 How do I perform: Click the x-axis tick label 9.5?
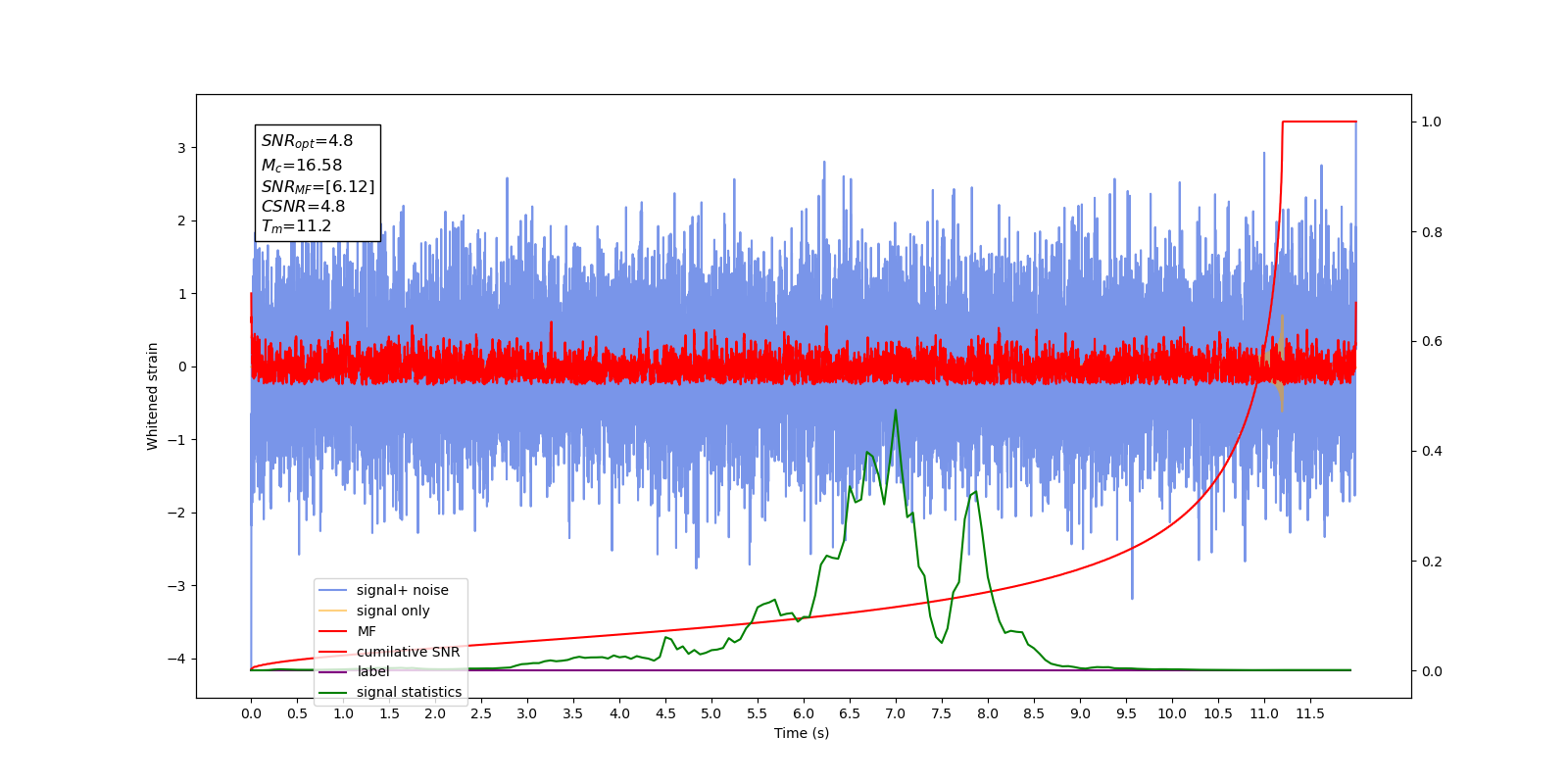tap(1126, 713)
